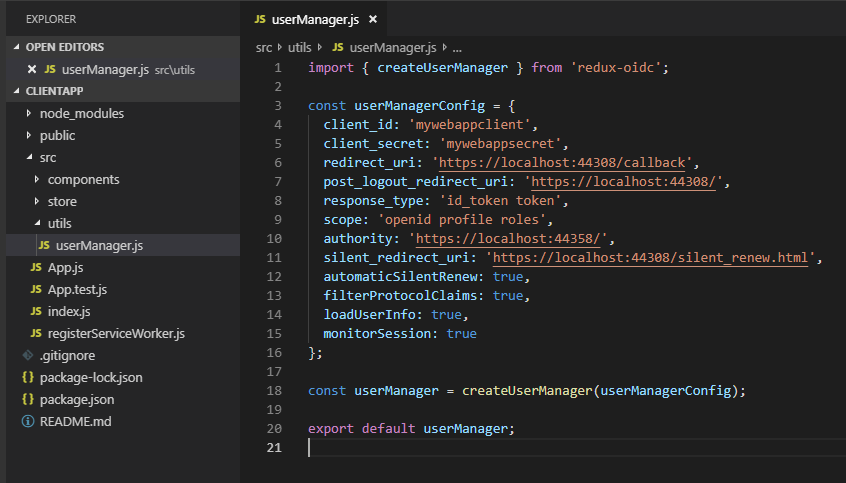
Task: Click the info icon beside README.md
Action: [28, 421]
